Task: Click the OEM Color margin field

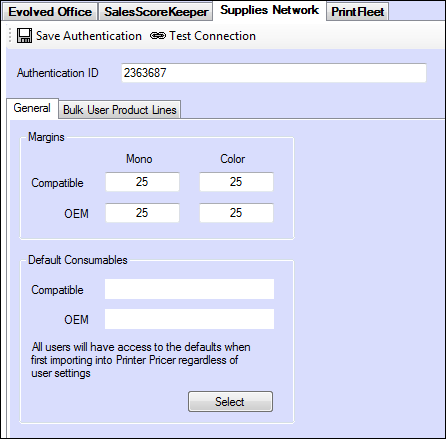Action: [x=236, y=213]
